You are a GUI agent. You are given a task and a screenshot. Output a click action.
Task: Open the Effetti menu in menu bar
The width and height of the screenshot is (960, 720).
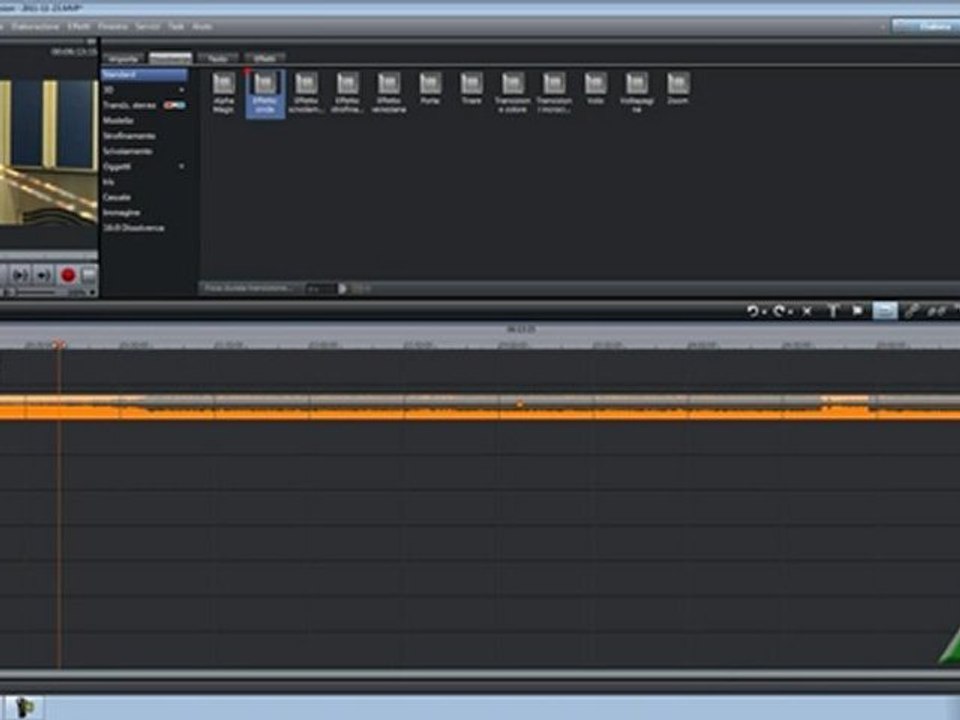[x=78, y=27]
